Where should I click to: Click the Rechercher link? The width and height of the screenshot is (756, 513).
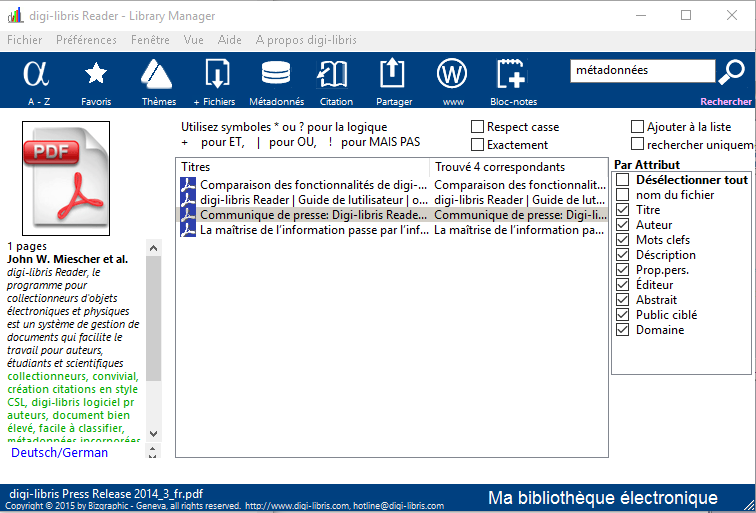(726, 102)
